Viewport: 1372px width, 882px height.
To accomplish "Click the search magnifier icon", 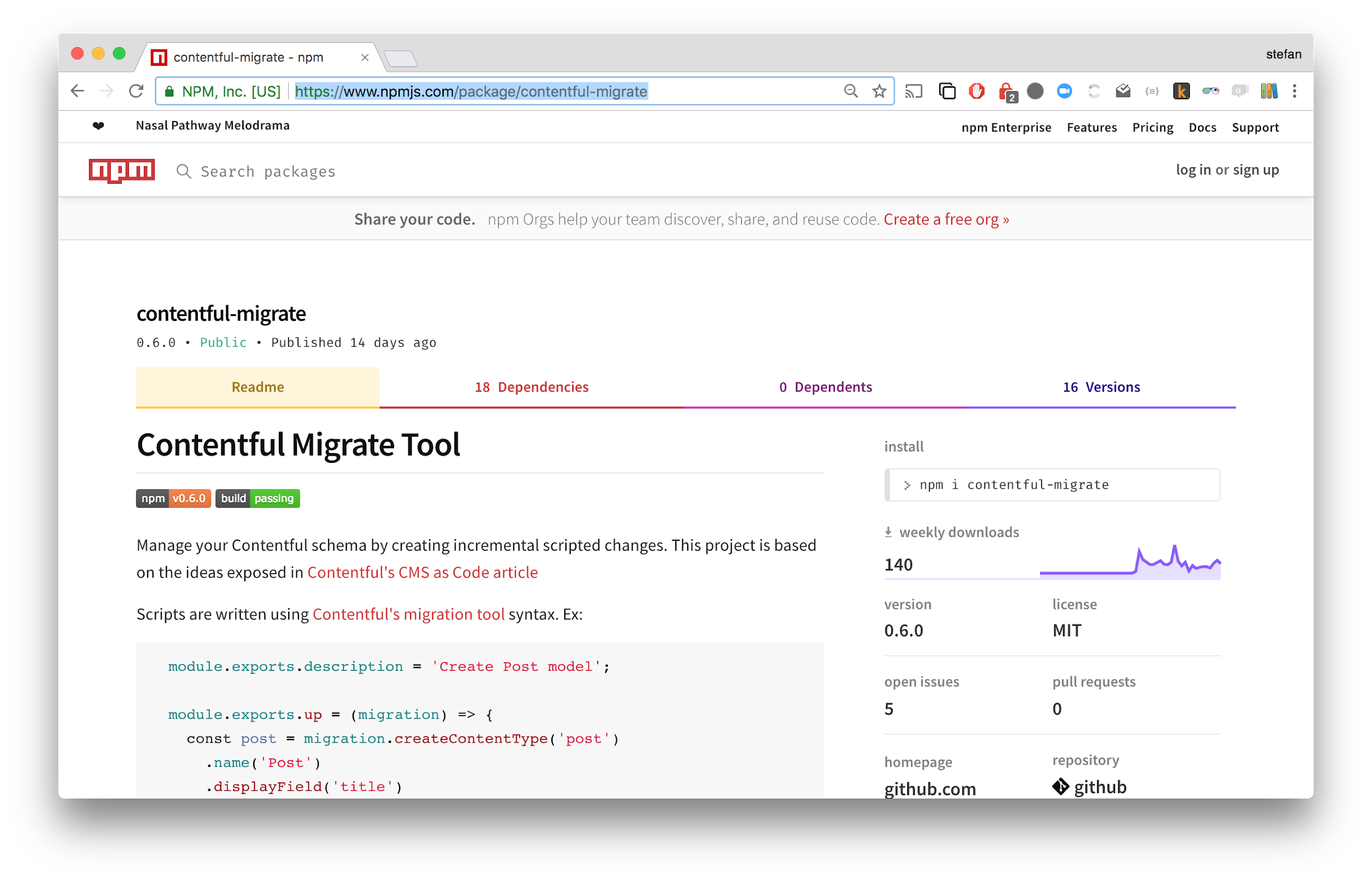I will pos(183,171).
